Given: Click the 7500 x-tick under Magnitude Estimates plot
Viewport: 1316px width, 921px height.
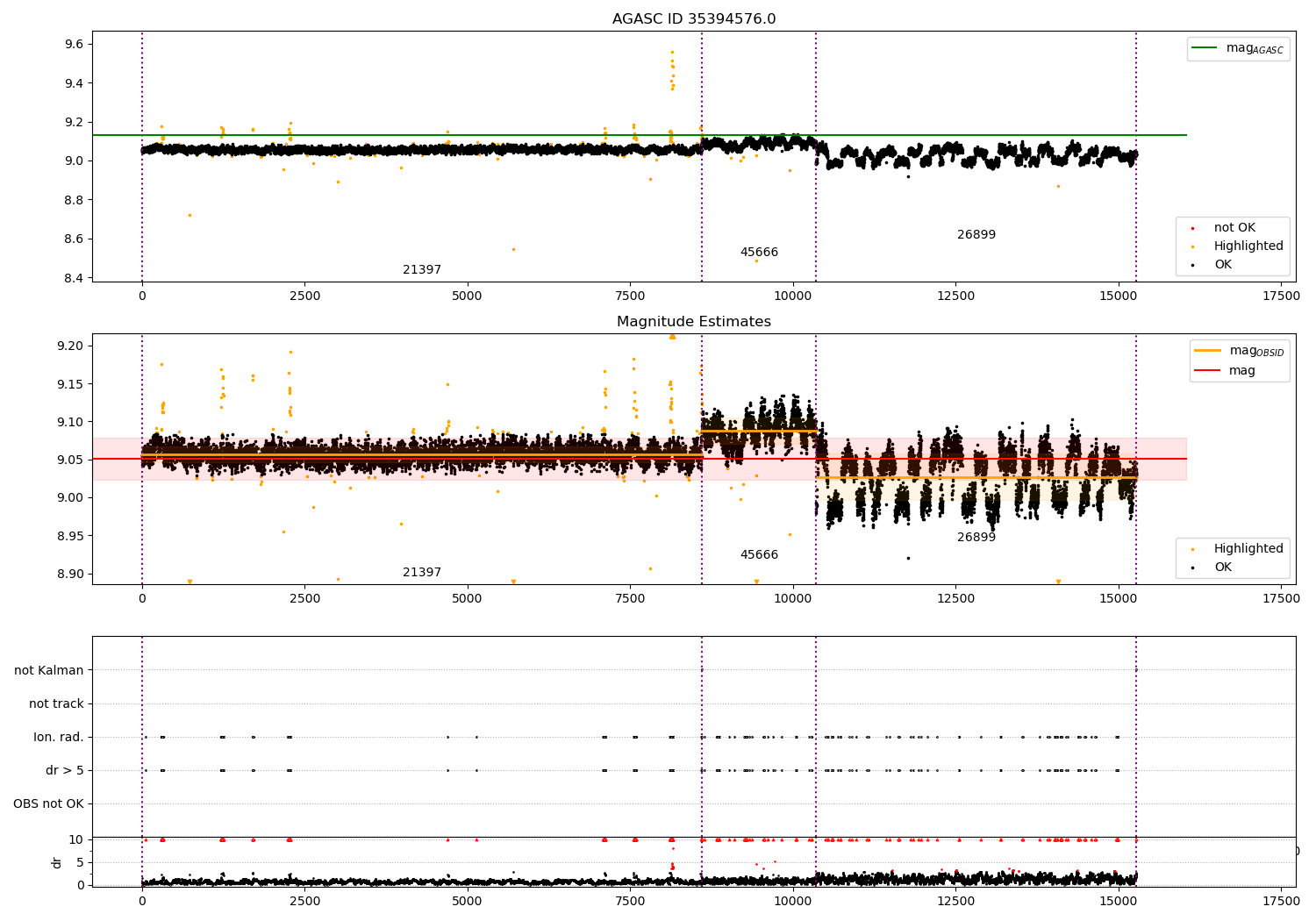Looking at the screenshot, I should [630, 599].
